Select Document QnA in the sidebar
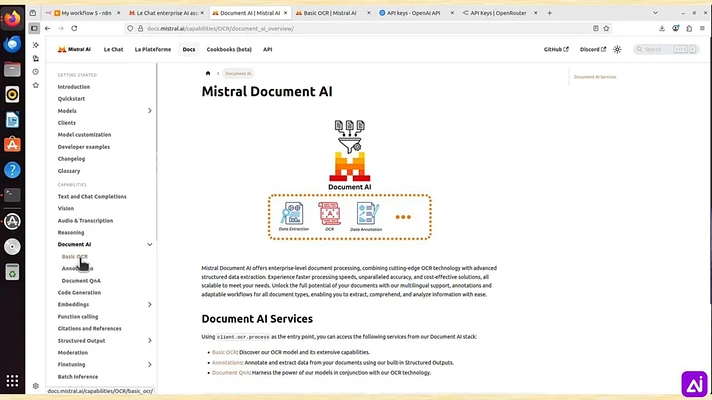Screen dimensions: 712x400 81,281
